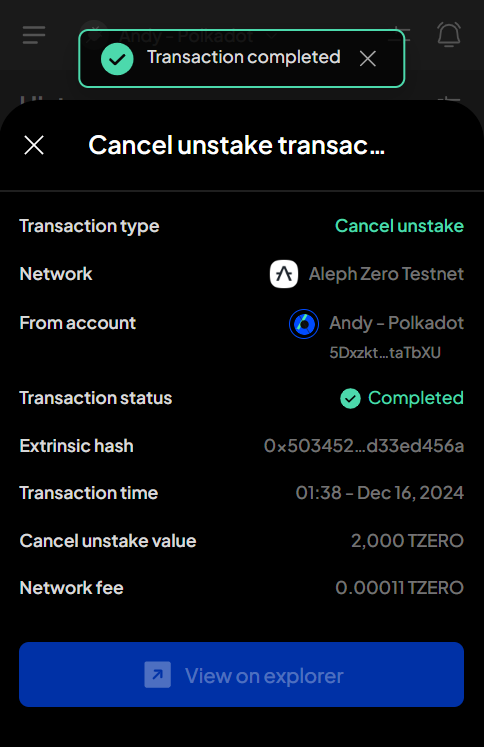Click the Completed status check icon
Screen dimensions: 484x747
coord(350,398)
